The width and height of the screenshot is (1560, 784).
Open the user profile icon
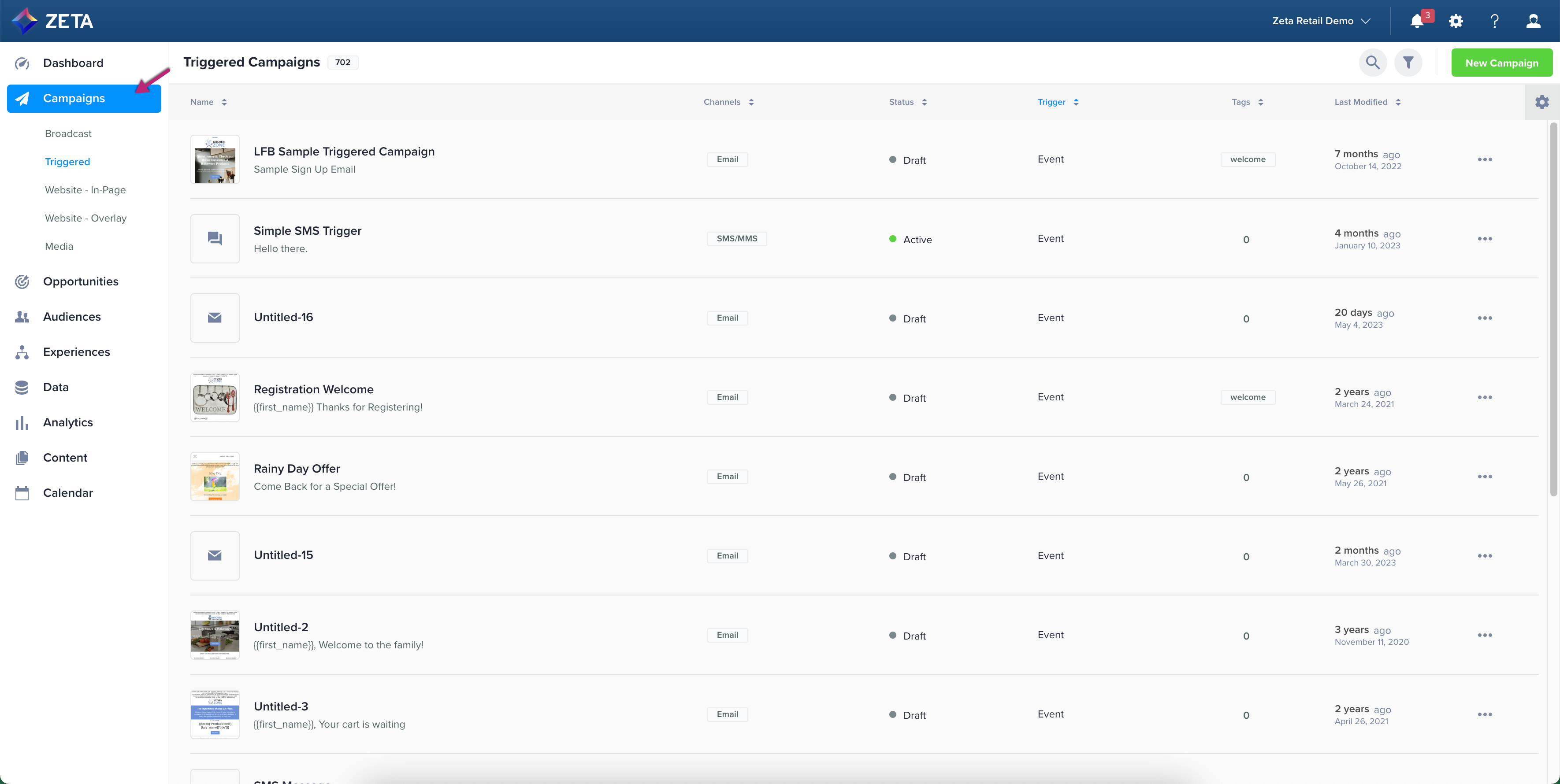point(1533,21)
